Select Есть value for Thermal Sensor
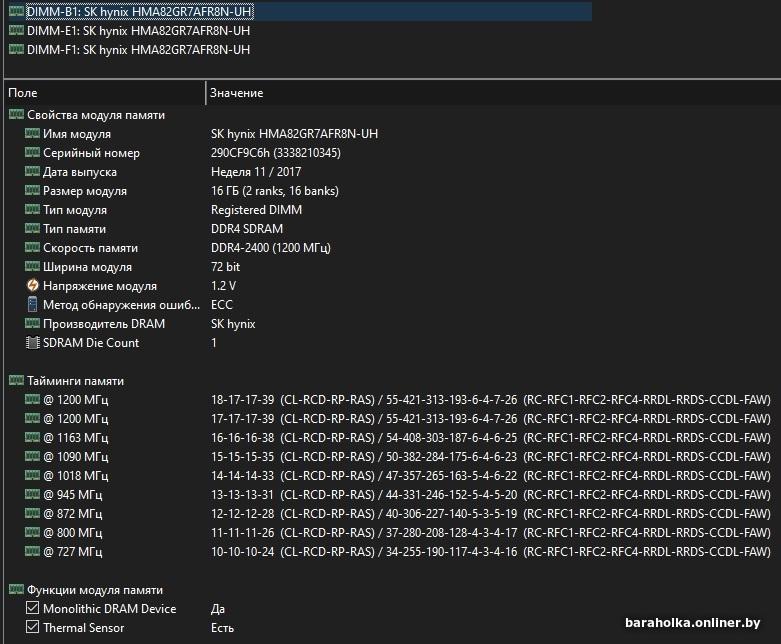Screen dimensions: 781x644 [222, 628]
